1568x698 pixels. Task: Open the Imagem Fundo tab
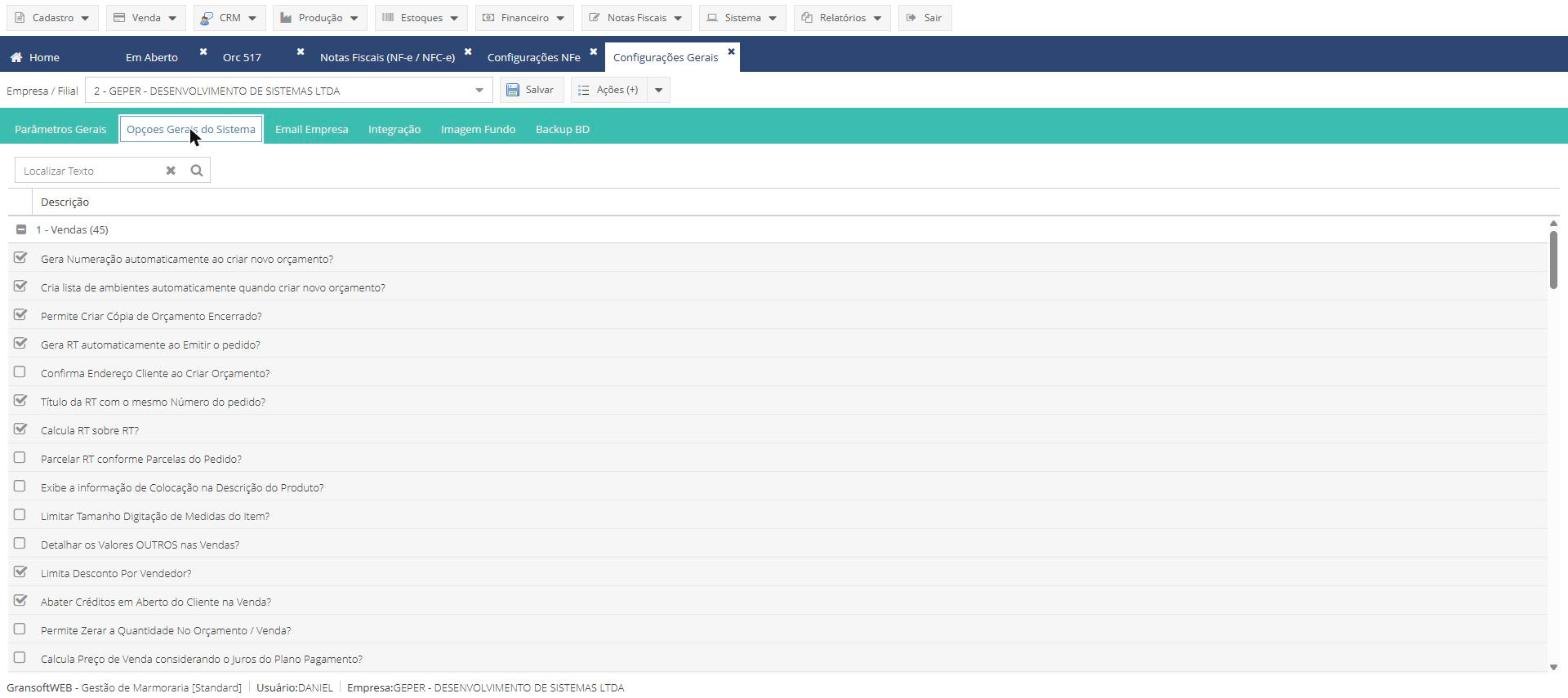[478, 129]
